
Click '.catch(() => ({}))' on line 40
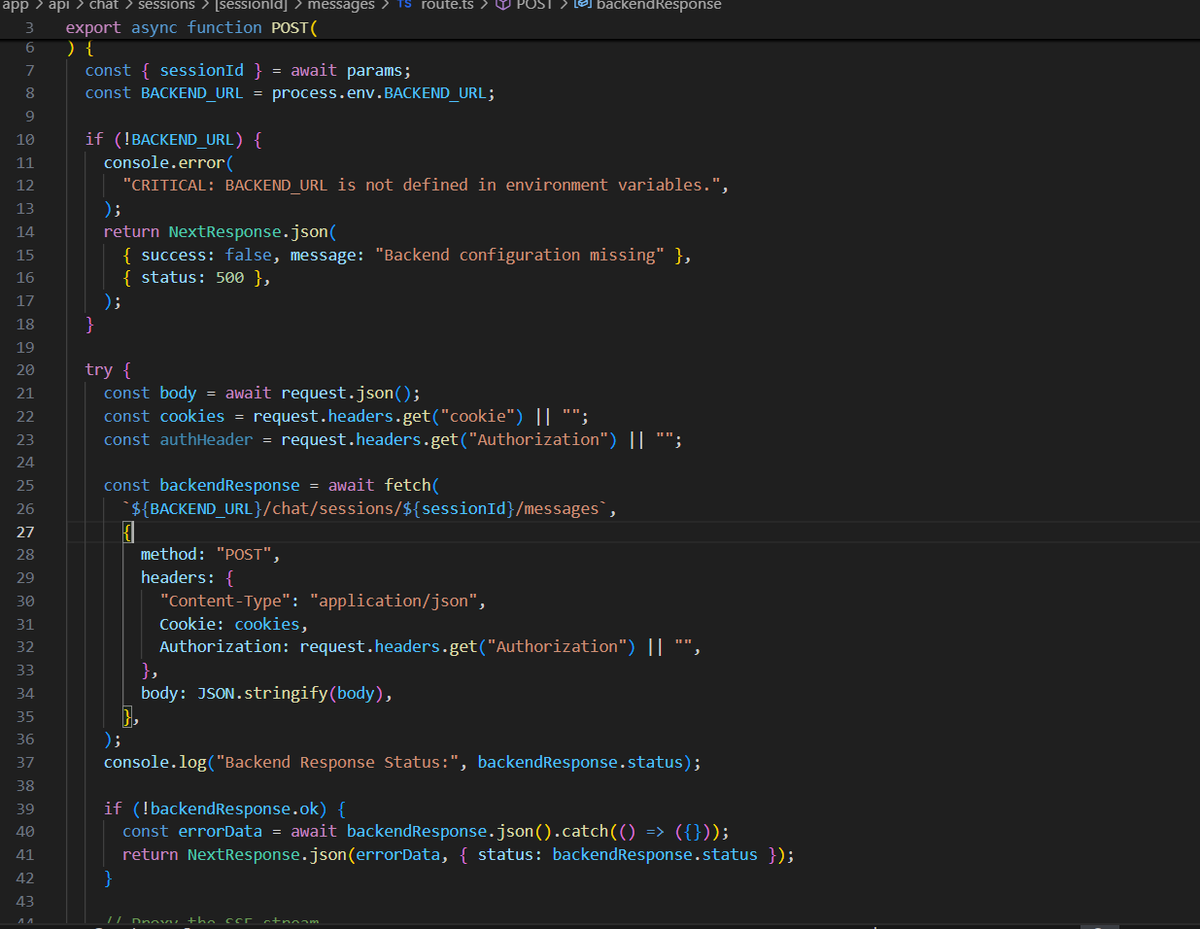point(636,831)
